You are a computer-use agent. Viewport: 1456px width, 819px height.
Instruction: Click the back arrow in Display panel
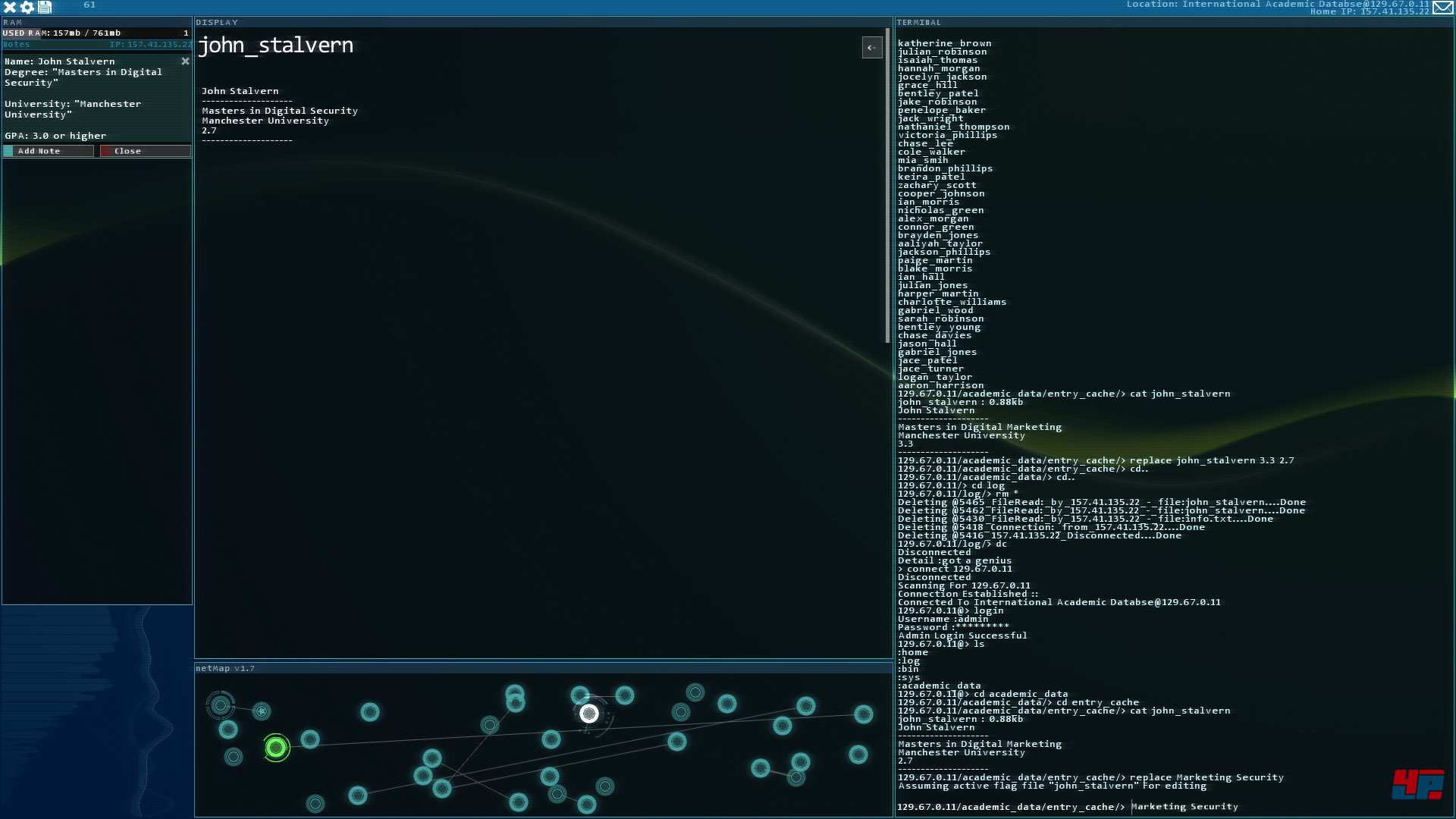click(x=872, y=48)
